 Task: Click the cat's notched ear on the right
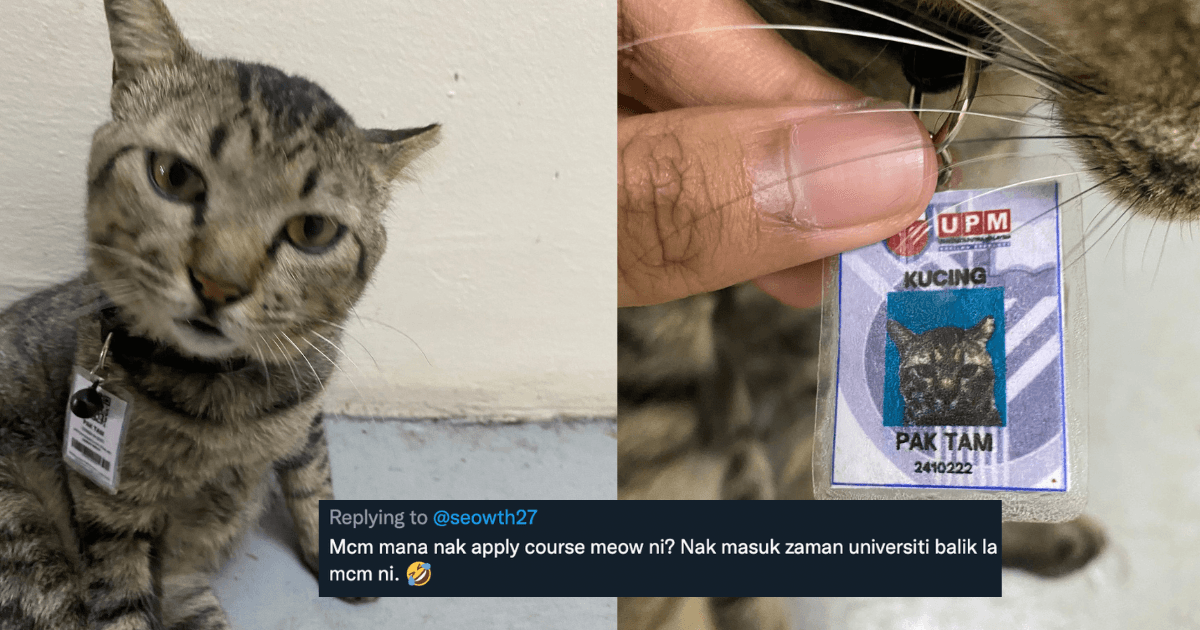pyautogui.click(x=402, y=148)
